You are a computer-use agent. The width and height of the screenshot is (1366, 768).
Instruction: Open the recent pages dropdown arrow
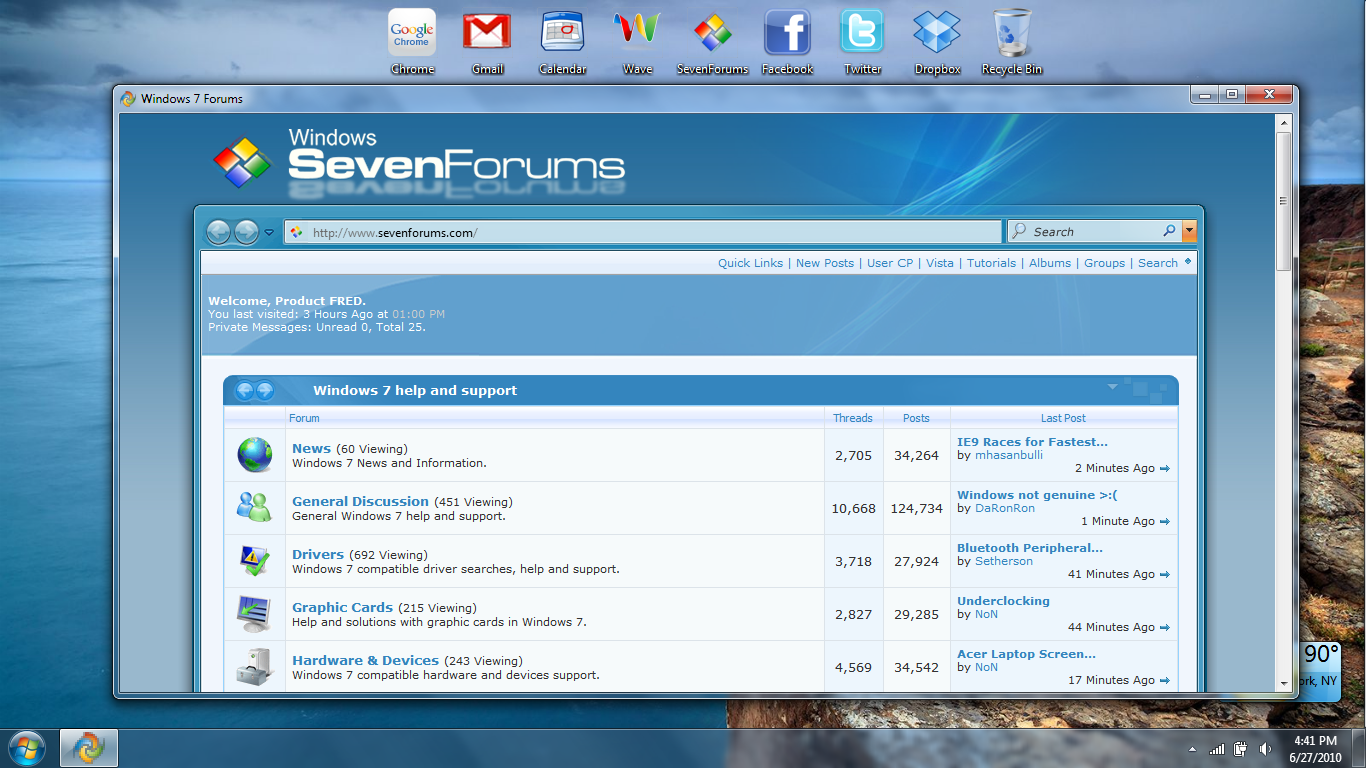269,233
